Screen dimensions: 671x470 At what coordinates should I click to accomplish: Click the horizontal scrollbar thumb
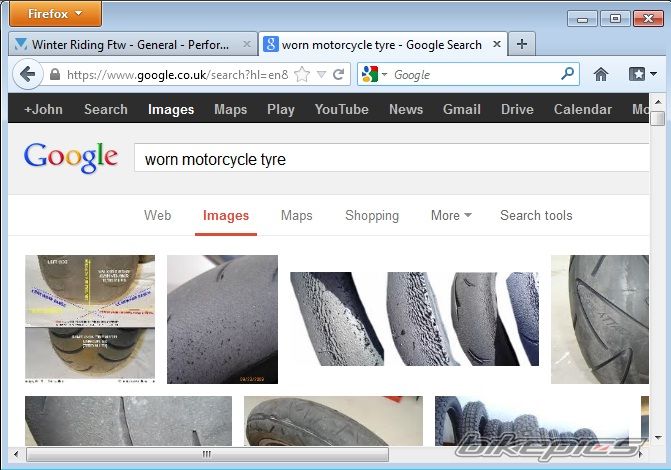pos(207,454)
